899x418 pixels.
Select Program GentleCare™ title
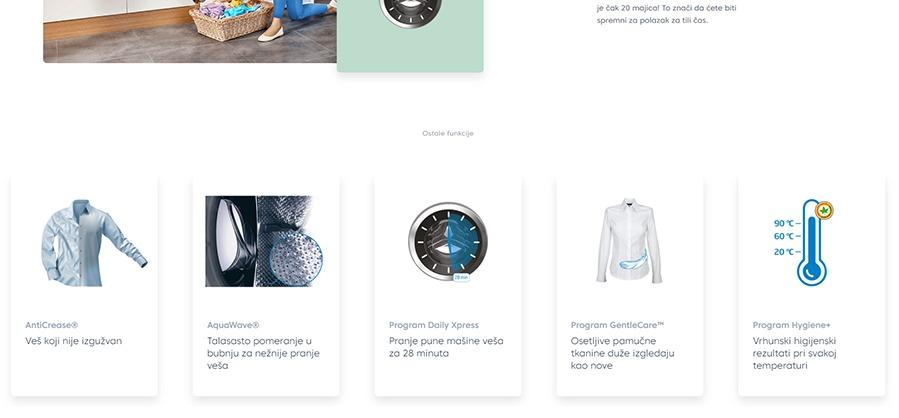[x=617, y=325]
